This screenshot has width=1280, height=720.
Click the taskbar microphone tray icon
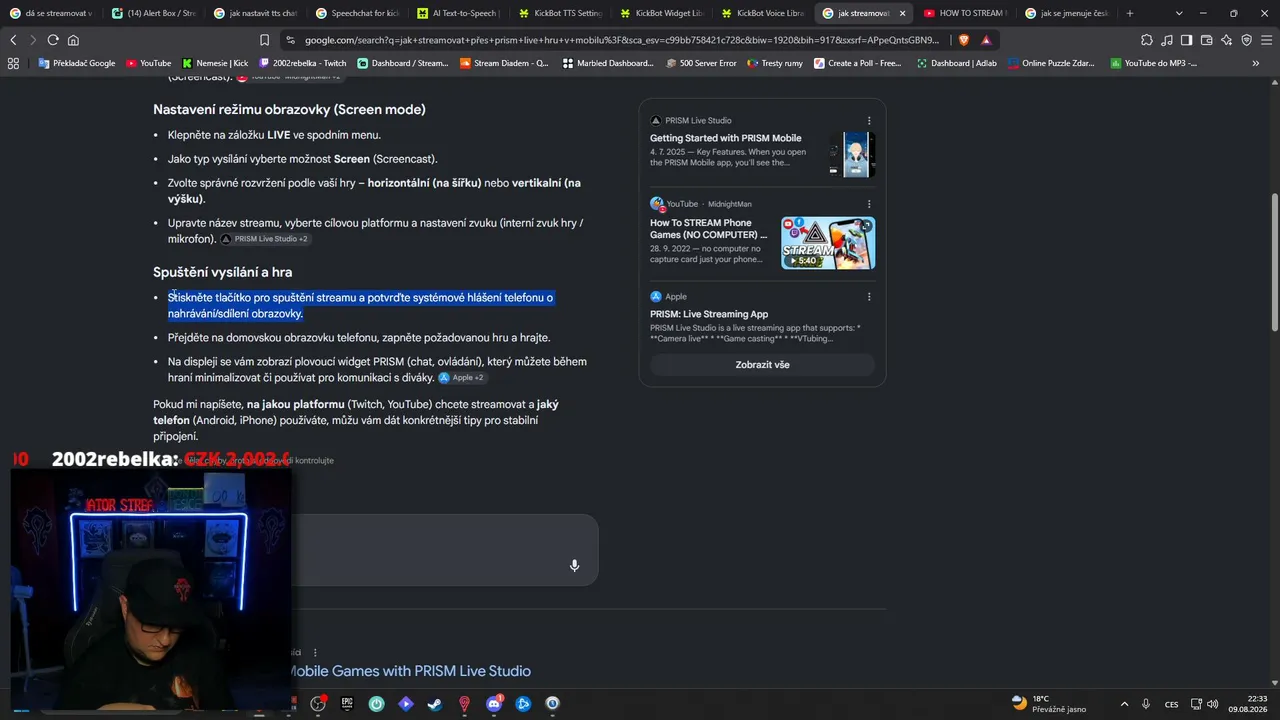coord(1146,704)
